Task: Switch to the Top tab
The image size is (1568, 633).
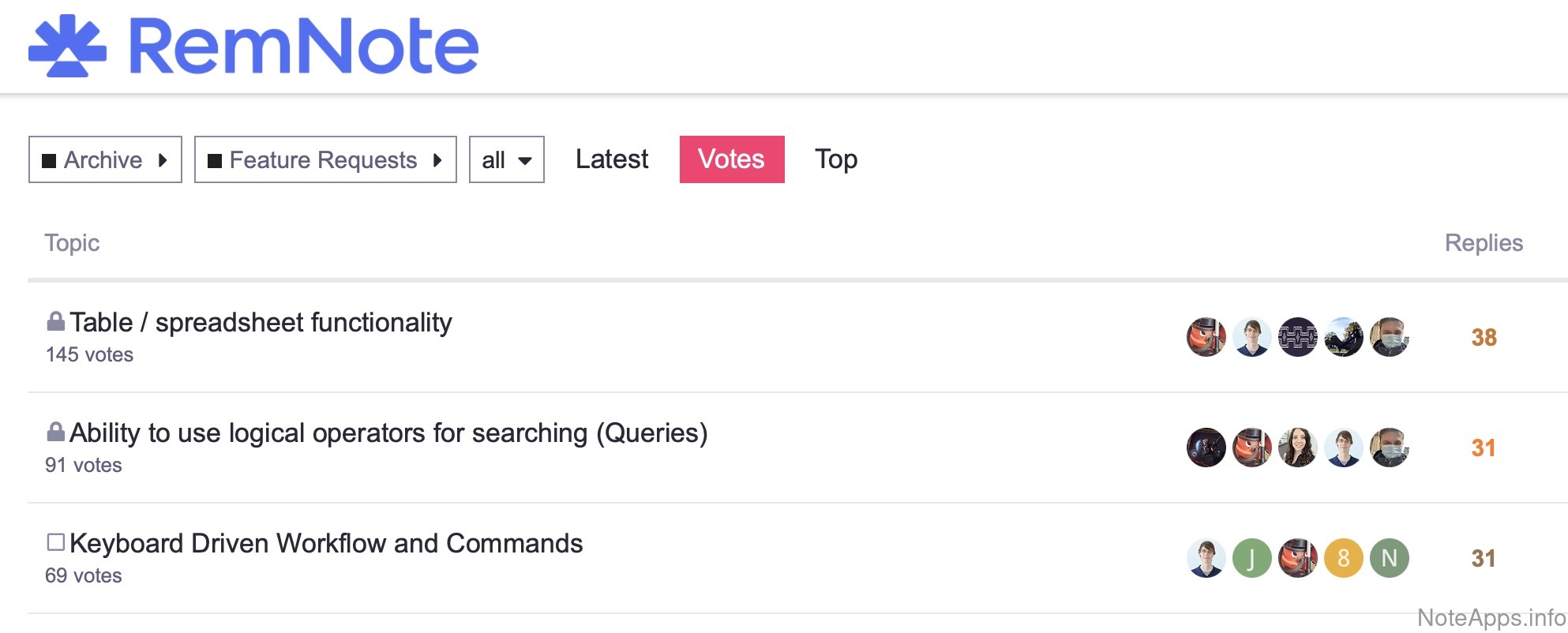Action: point(836,159)
